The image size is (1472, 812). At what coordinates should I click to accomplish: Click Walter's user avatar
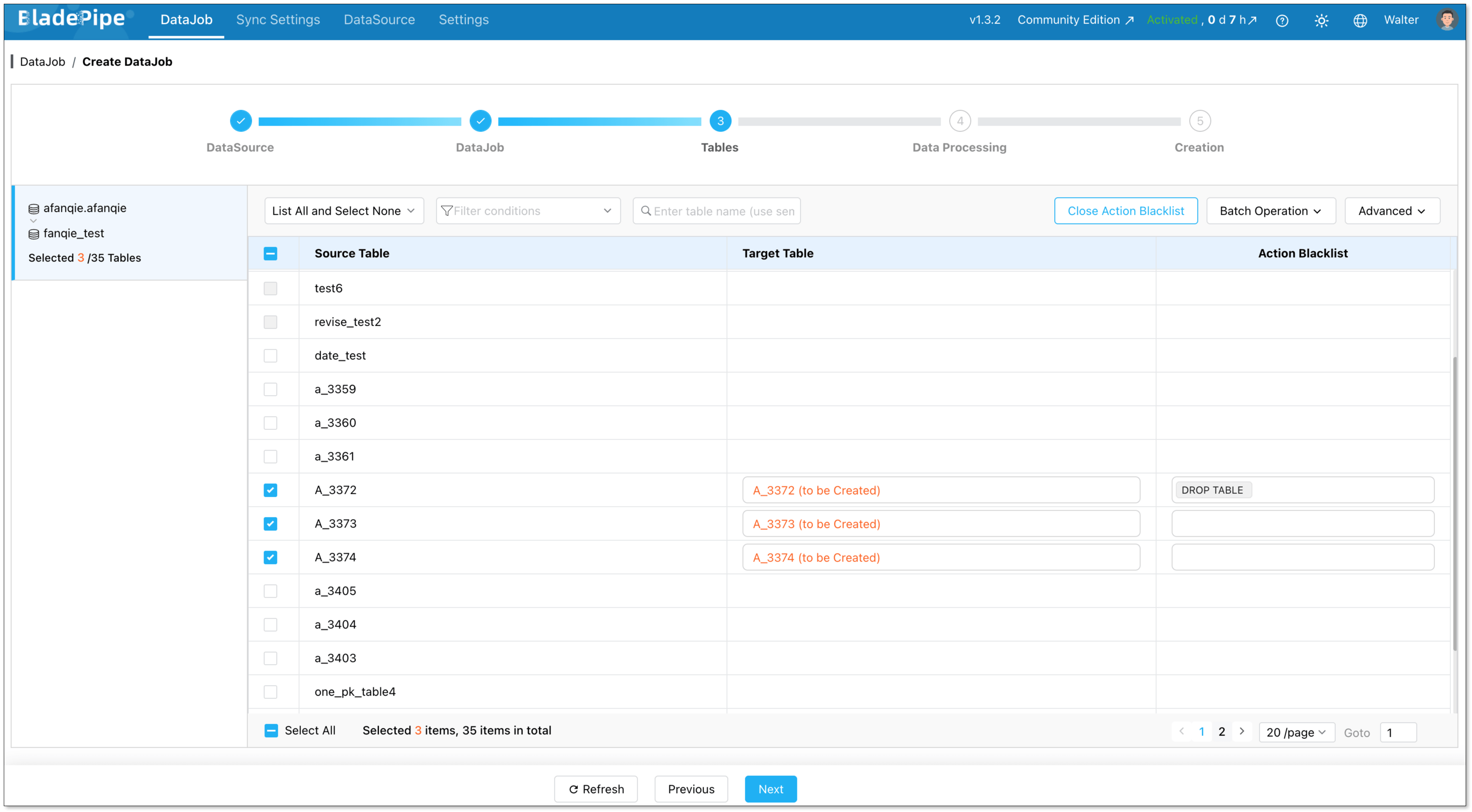(1447, 20)
